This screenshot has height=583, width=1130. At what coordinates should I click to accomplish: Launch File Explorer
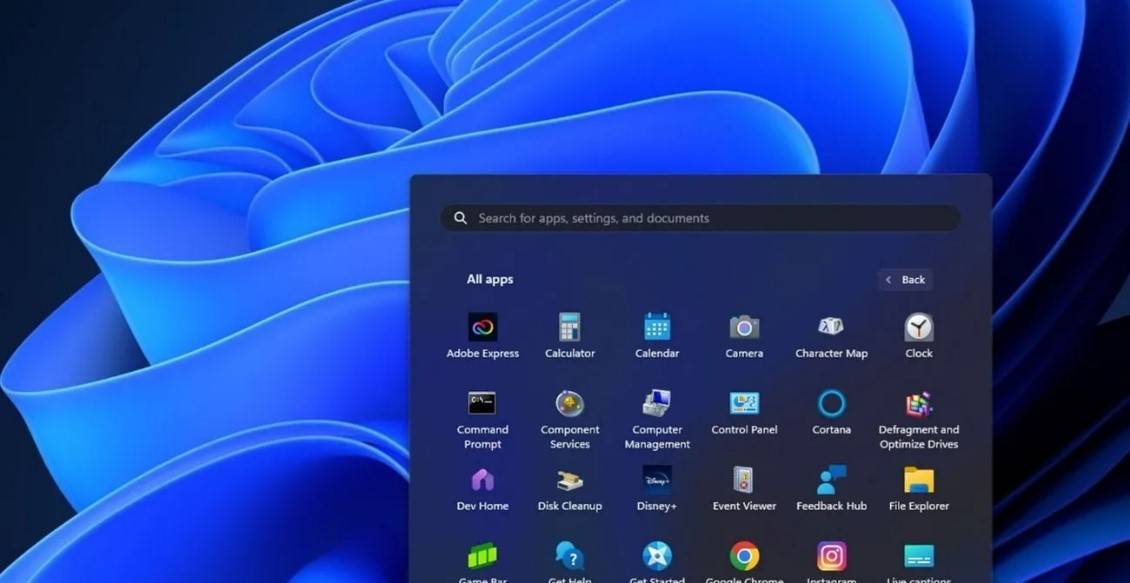[x=918, y=481]
